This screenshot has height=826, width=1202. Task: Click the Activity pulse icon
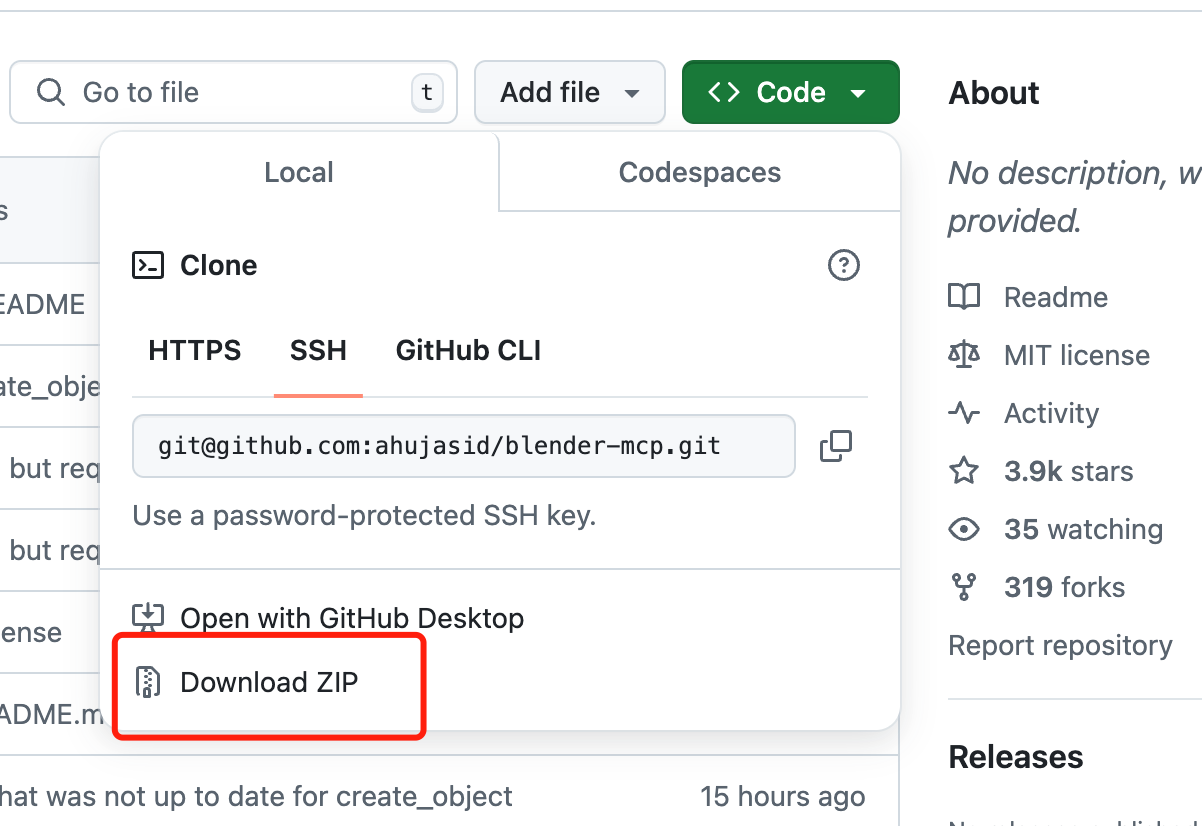(964, 413)
